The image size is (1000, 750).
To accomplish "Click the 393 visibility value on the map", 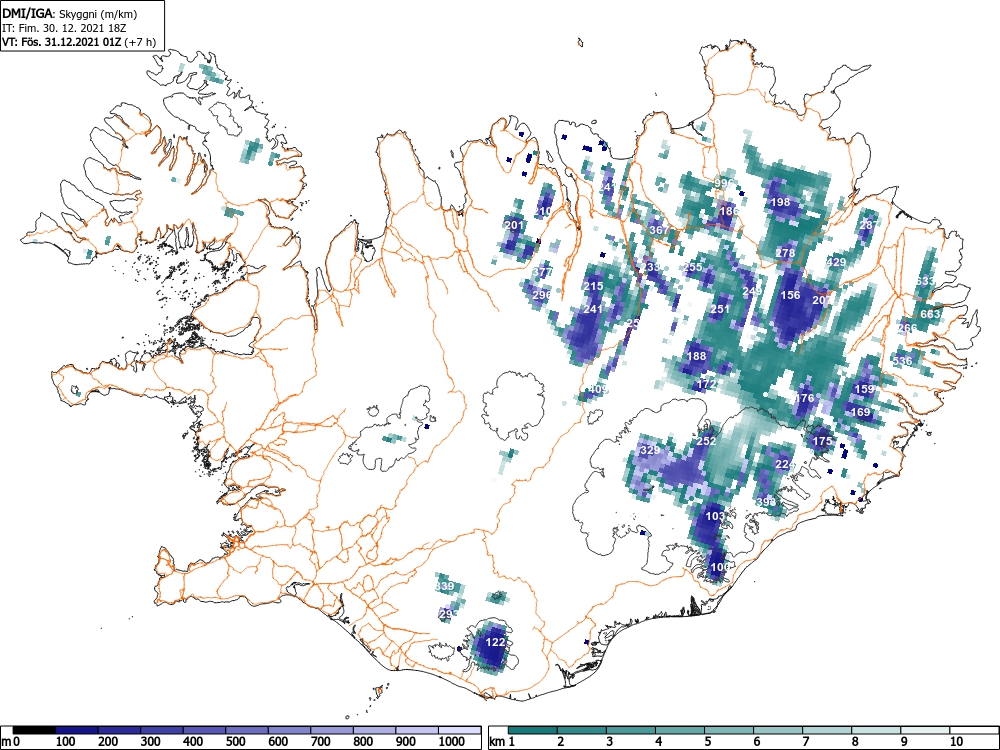I will (767, 502).
